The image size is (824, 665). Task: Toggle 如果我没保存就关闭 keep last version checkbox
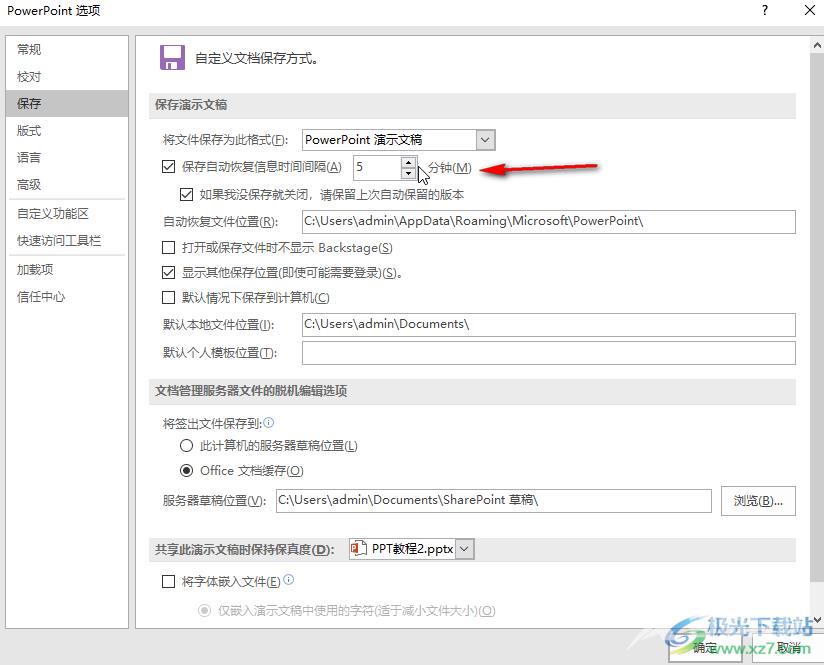coord(186,195)
